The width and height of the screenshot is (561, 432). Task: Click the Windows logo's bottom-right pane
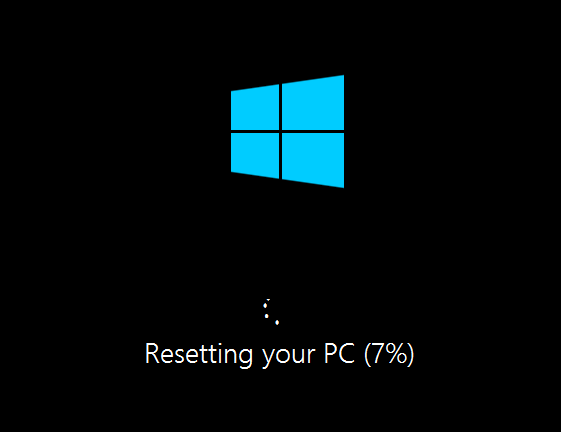313,160
